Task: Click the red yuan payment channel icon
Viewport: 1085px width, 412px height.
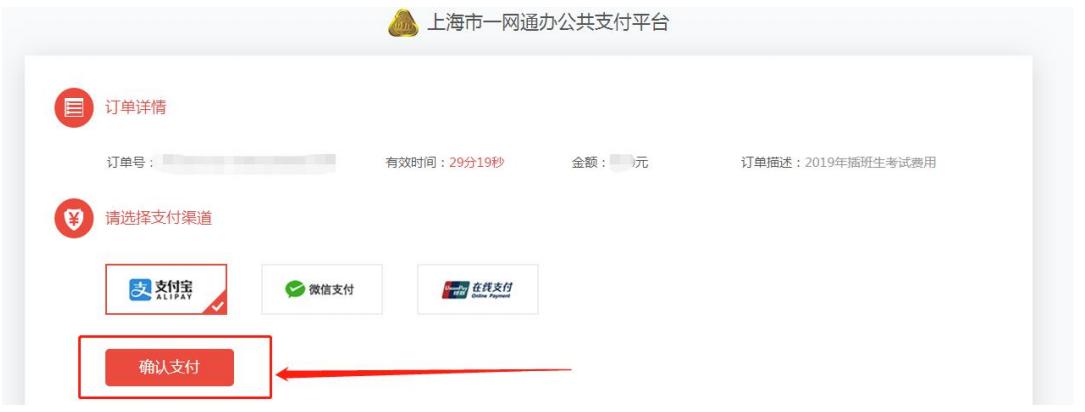Action: 74,218
